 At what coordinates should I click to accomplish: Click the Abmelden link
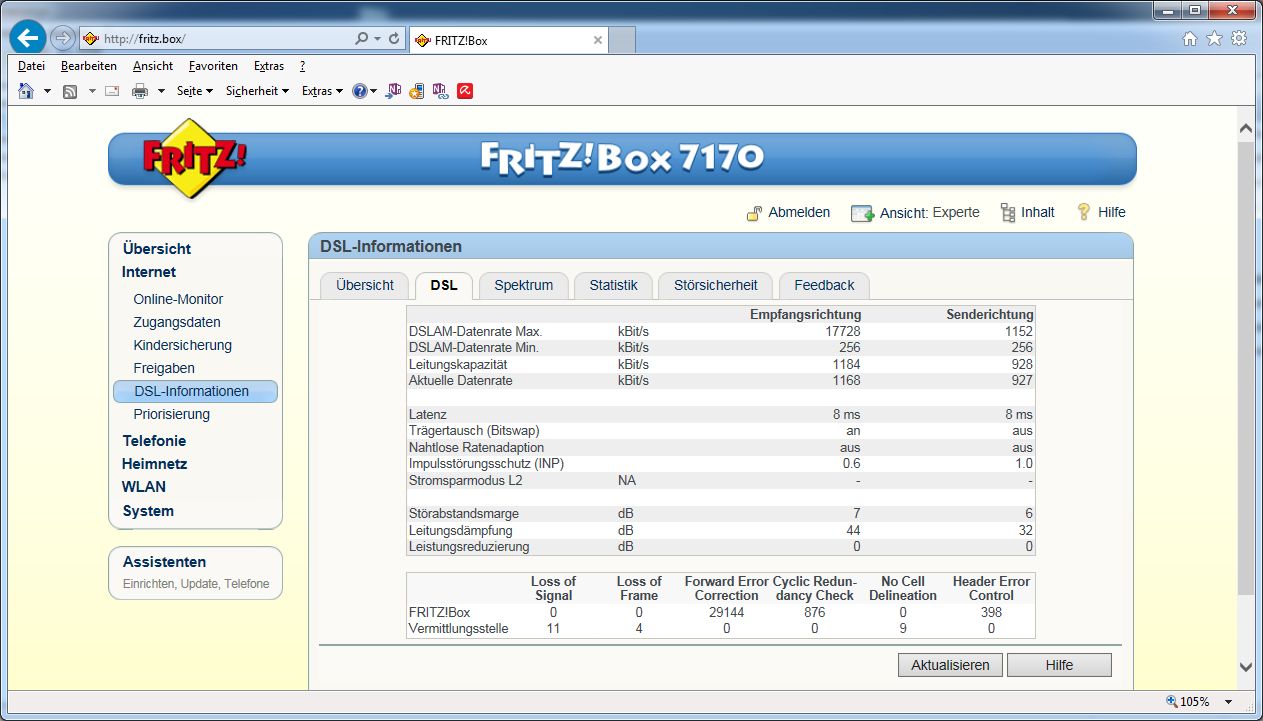[x=799, y=212]
